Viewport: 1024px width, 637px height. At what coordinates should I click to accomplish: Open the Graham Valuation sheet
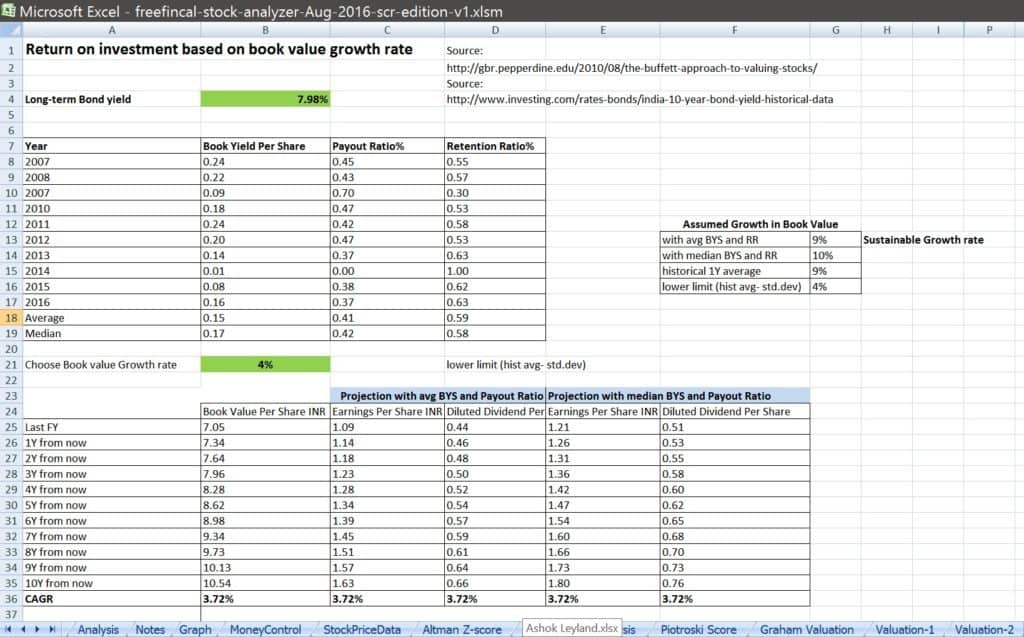807,630
